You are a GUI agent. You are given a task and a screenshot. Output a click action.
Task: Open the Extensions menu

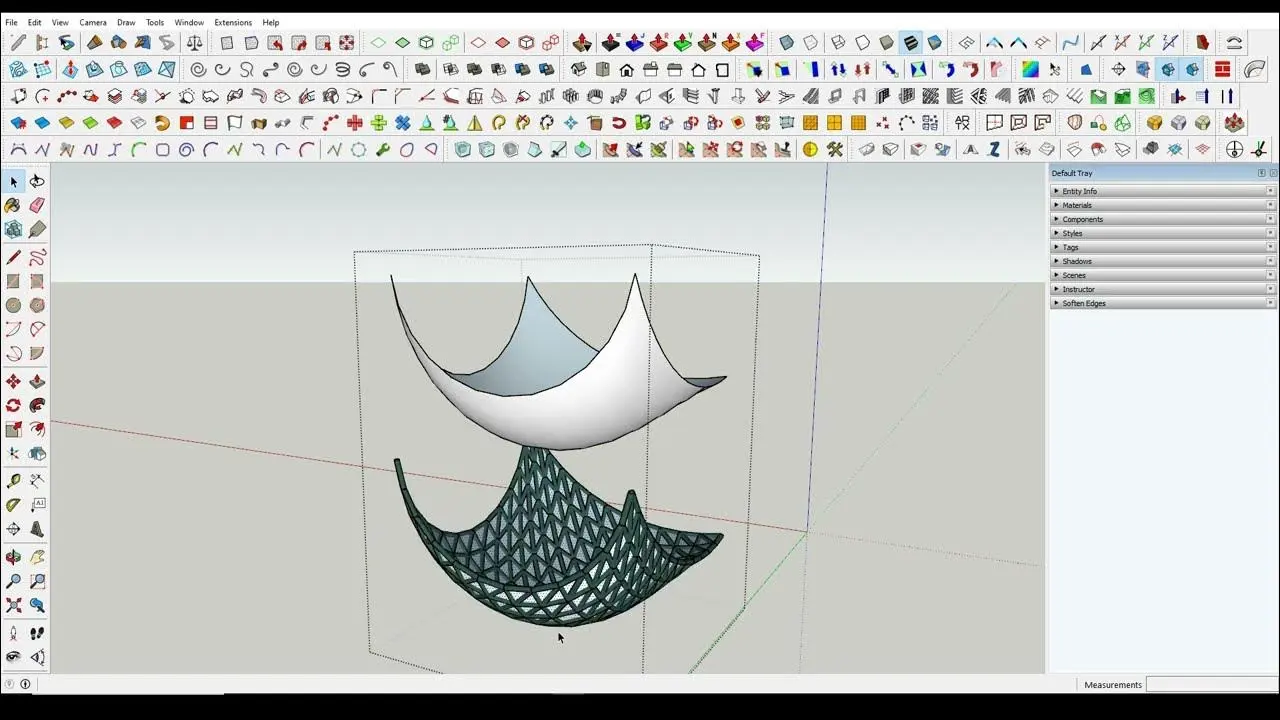pos(233,22)
